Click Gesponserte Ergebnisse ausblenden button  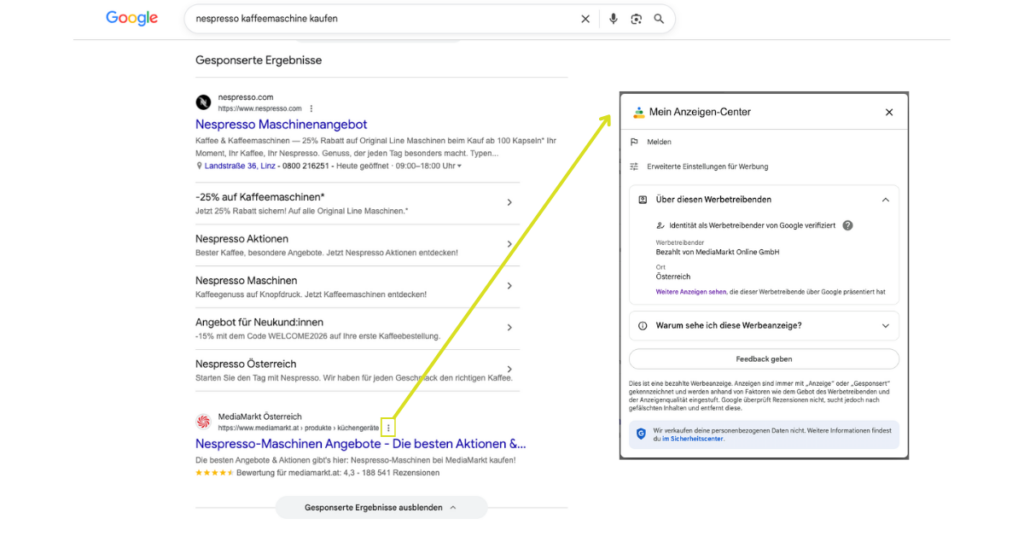[x=381, y=507]
